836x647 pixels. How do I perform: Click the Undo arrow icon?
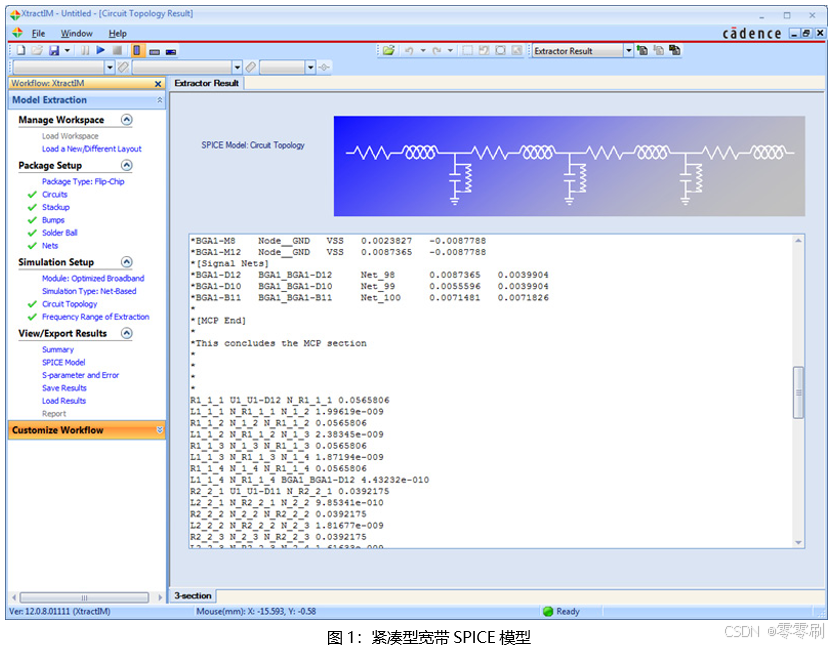pyautogui.click(x=409, y=51)
